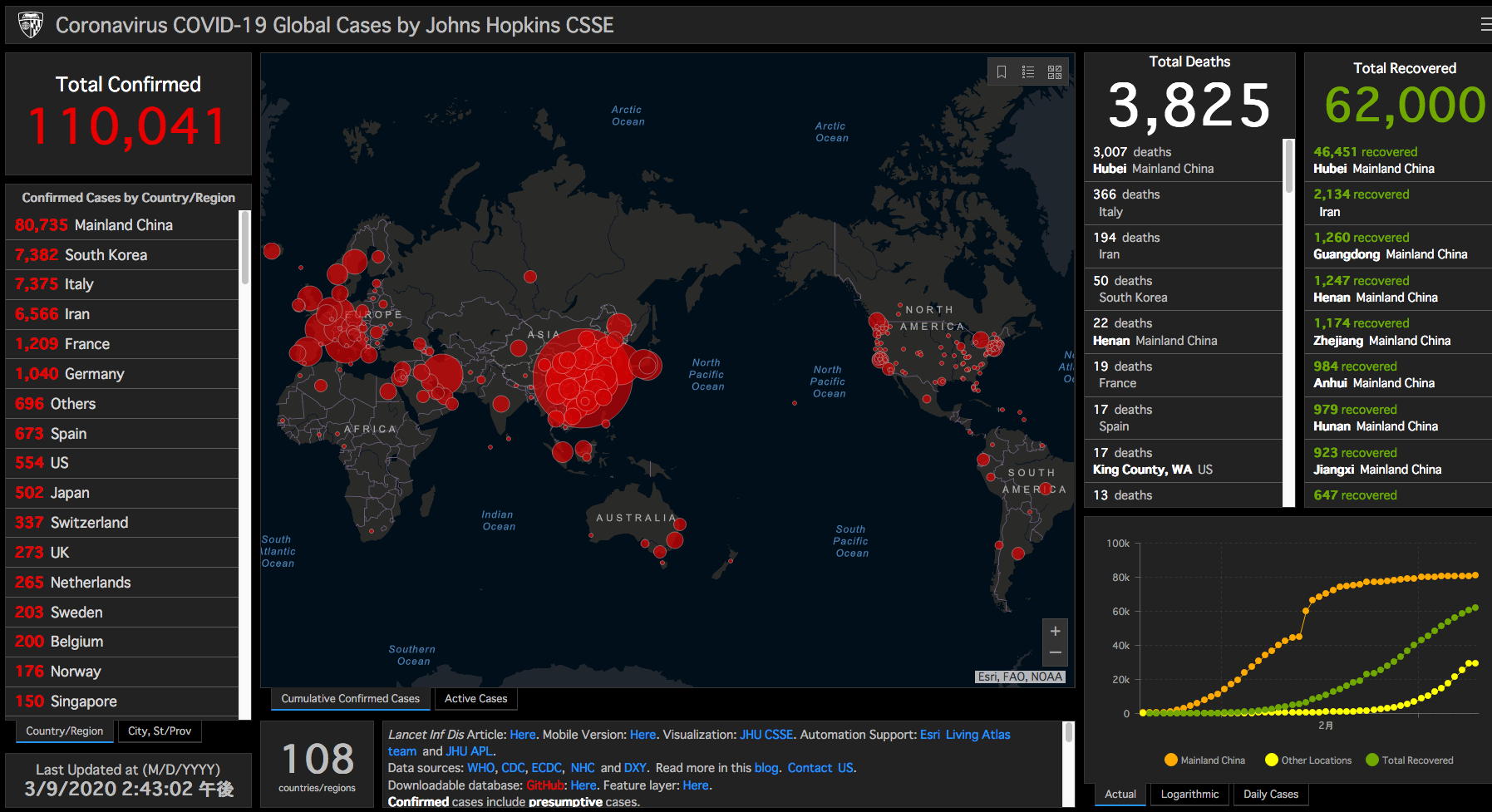Viewport: 1492px width, 812px height.
Task: Open the ECDC data source link
Action: click(546, 768)
